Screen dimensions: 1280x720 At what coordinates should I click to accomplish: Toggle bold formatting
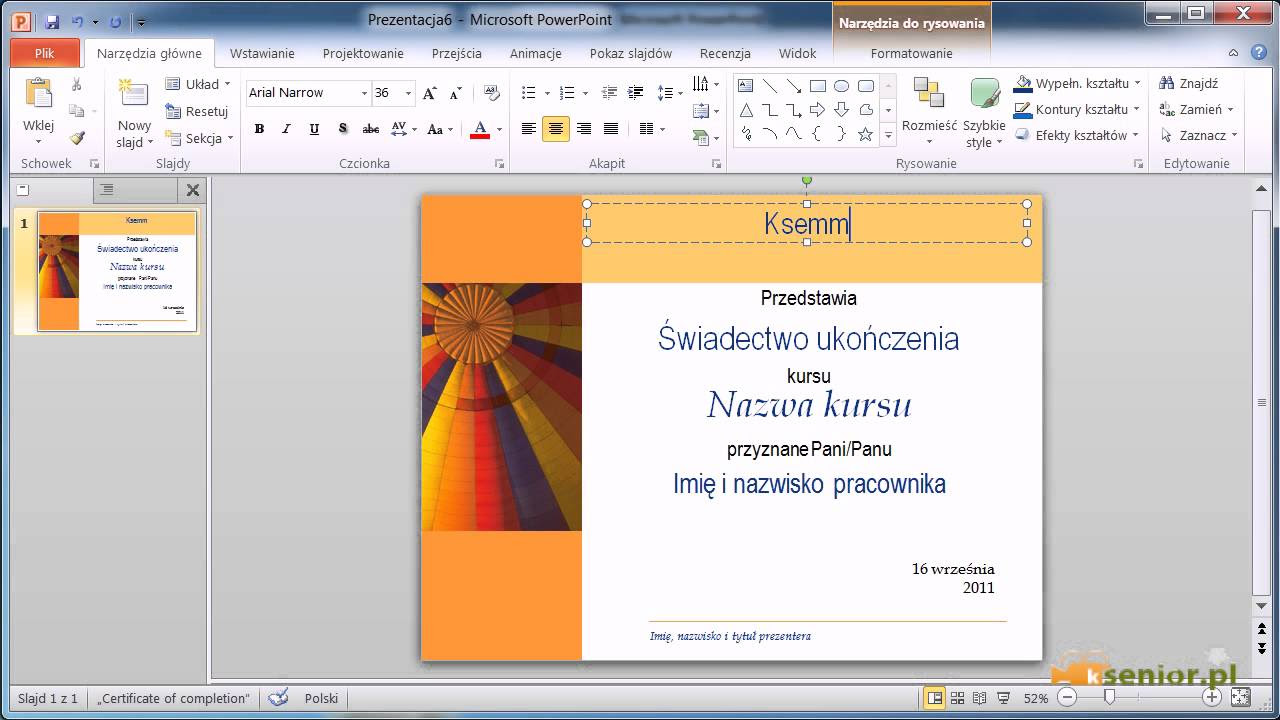(x=259, y=129)
